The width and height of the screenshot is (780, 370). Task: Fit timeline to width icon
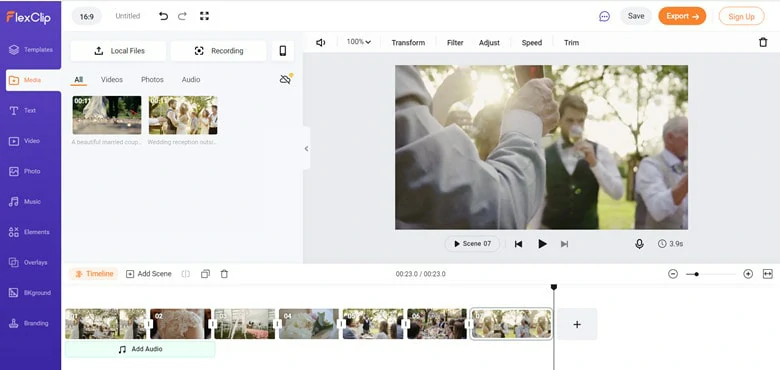coord(768,274)
